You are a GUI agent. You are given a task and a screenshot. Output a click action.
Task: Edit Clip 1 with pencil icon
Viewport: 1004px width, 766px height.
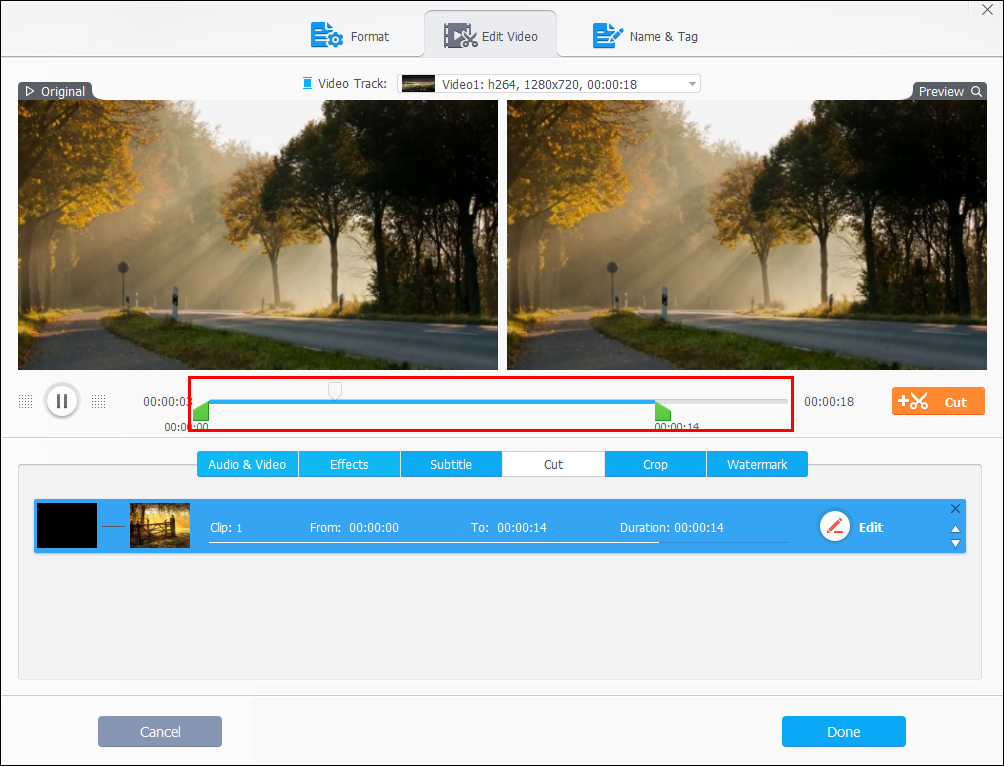click(835, 526)
